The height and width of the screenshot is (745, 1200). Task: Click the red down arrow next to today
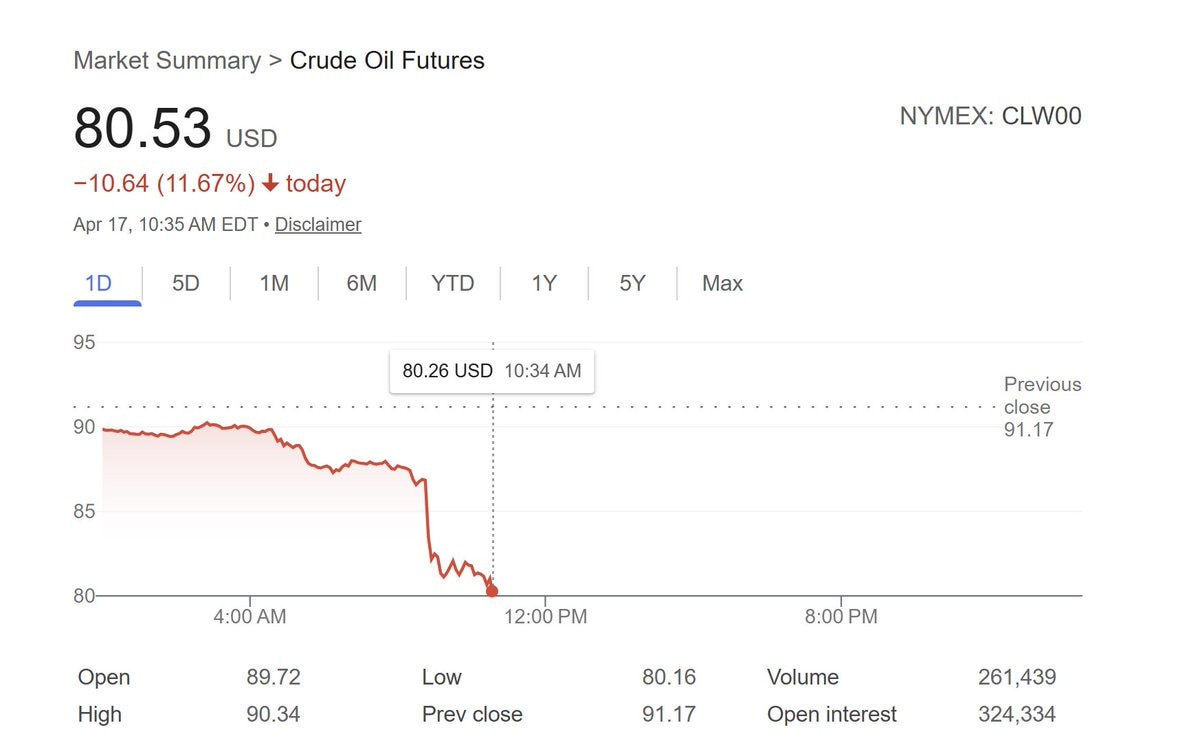(270, 184)
